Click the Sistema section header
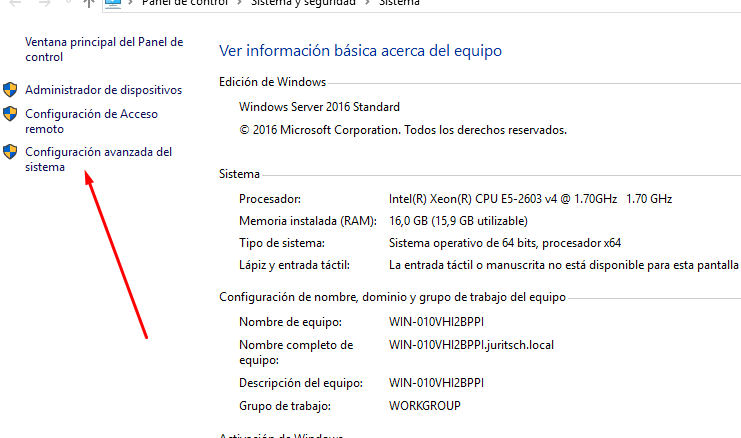This screenshot has height=438, width=741. click(239, 174)
